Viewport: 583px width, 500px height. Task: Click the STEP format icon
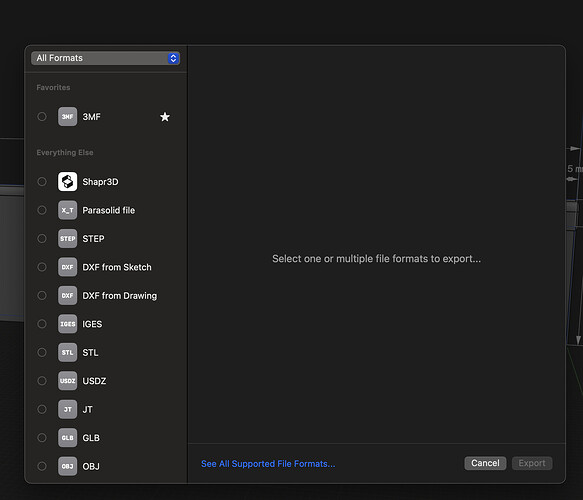coord(67,238)
